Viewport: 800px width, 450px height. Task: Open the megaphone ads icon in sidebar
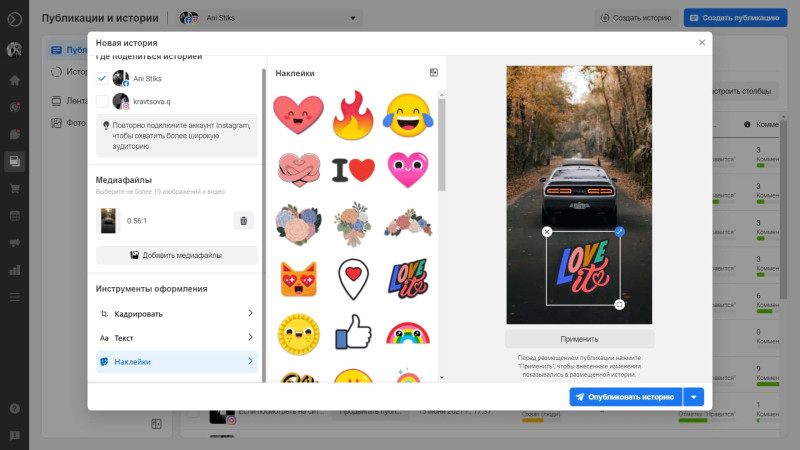point(15,242)
